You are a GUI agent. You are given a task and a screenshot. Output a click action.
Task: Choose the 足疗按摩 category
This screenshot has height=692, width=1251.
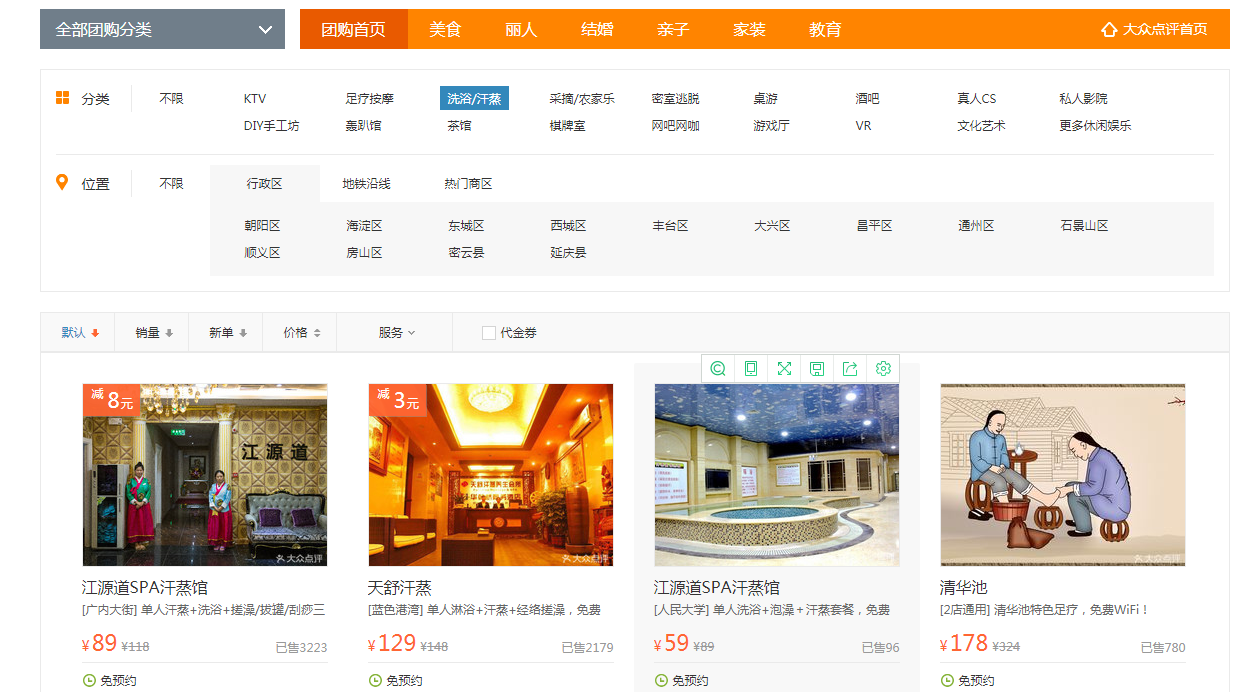[x=370, y=99]
